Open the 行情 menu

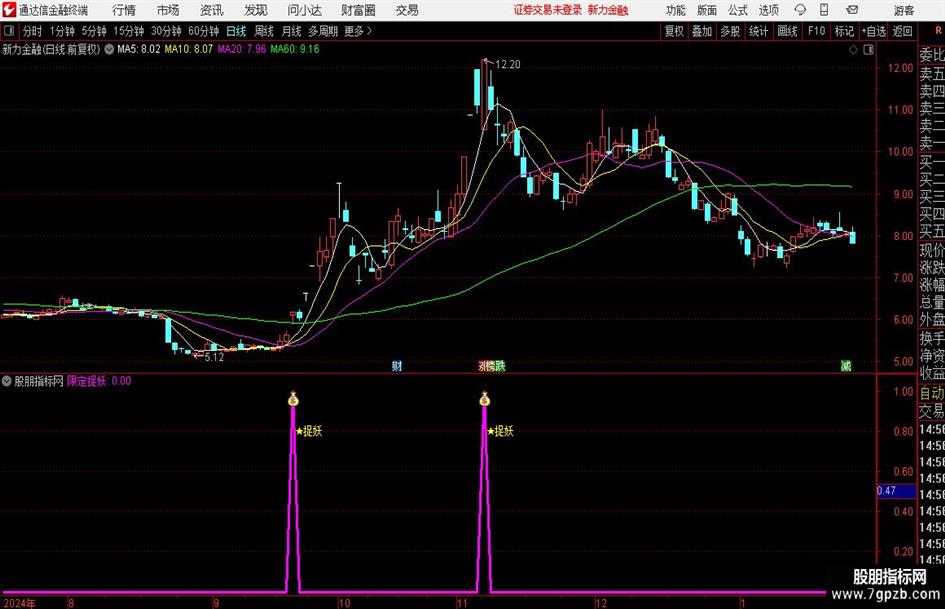tap(124, 10)
